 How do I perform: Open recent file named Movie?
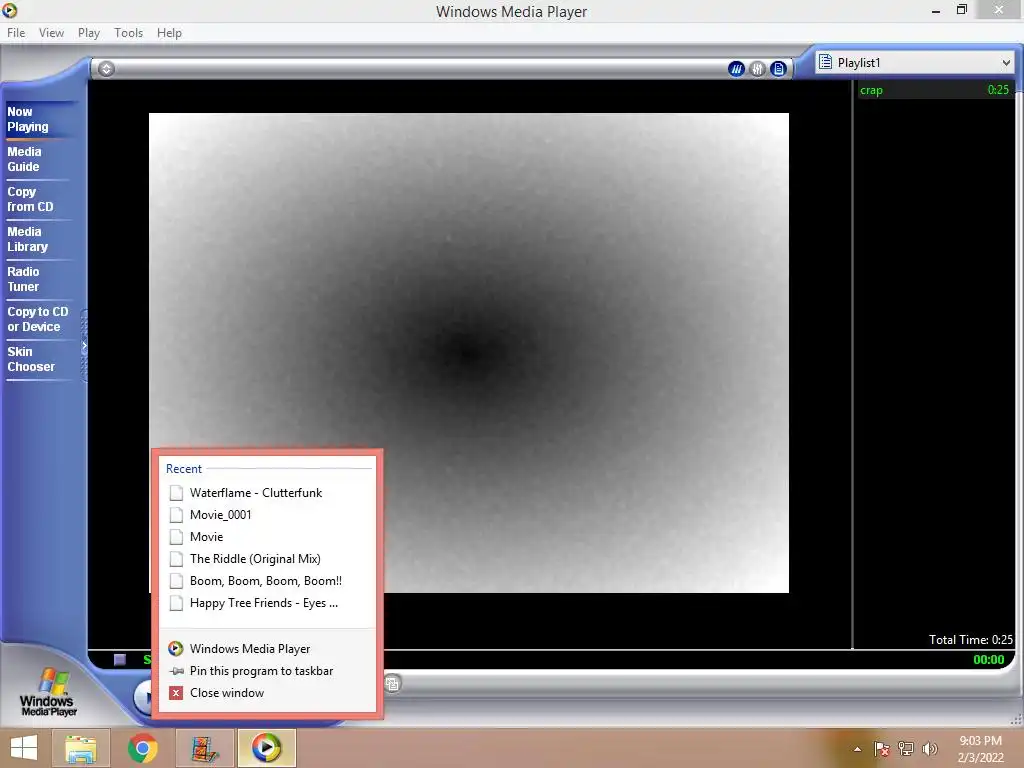(x=266, y=537)
